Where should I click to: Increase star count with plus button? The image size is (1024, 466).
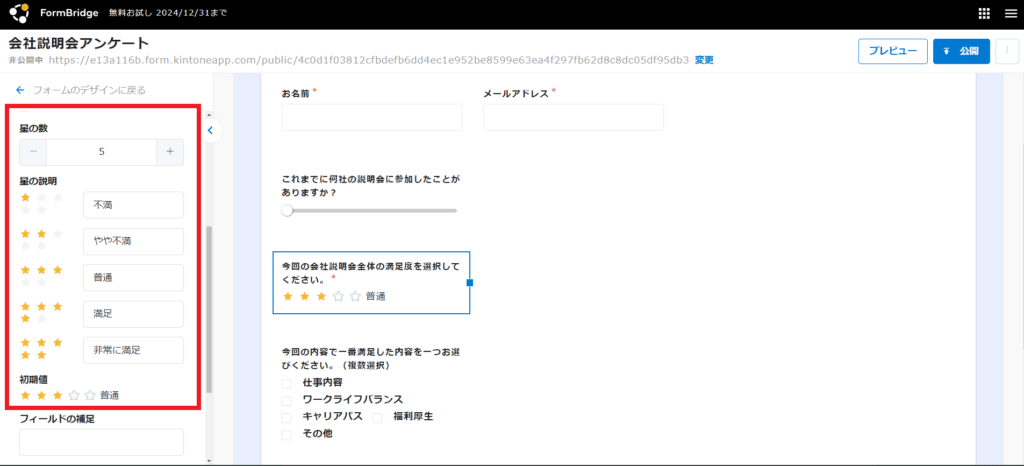pyautogui.click(x=170, y=152)
